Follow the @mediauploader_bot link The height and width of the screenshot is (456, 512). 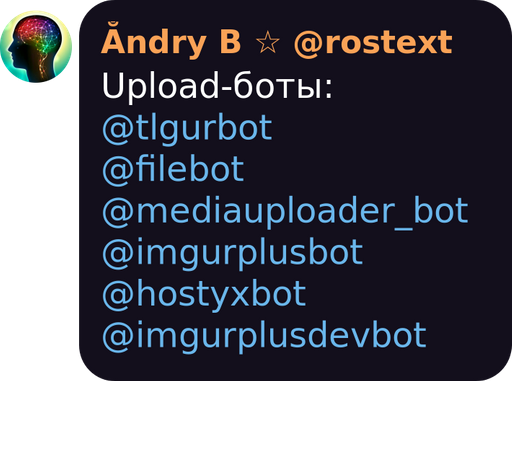(x=285, y=212)
